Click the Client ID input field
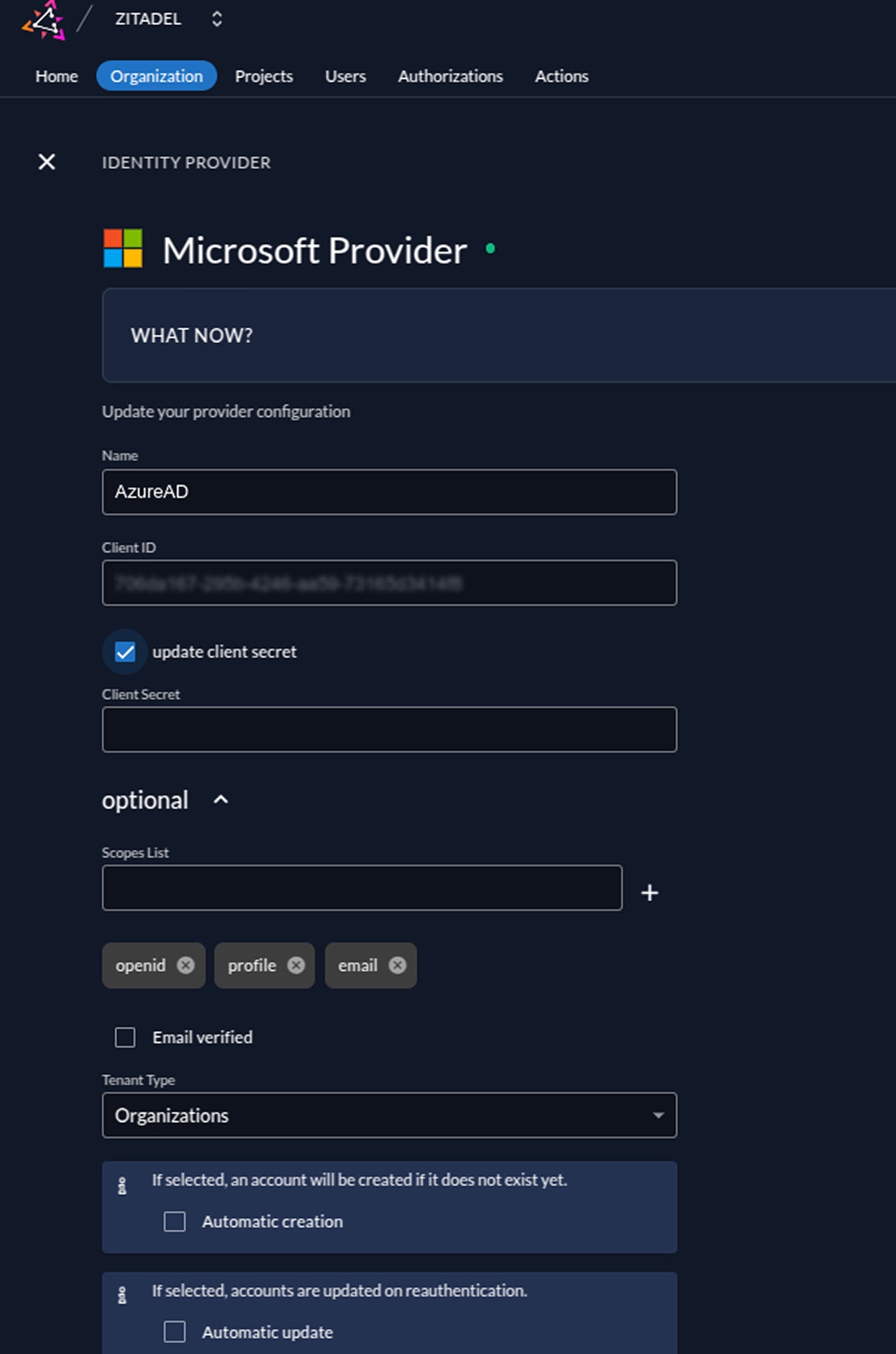The height and width of the screenshot is (1354, 896). 389,583
